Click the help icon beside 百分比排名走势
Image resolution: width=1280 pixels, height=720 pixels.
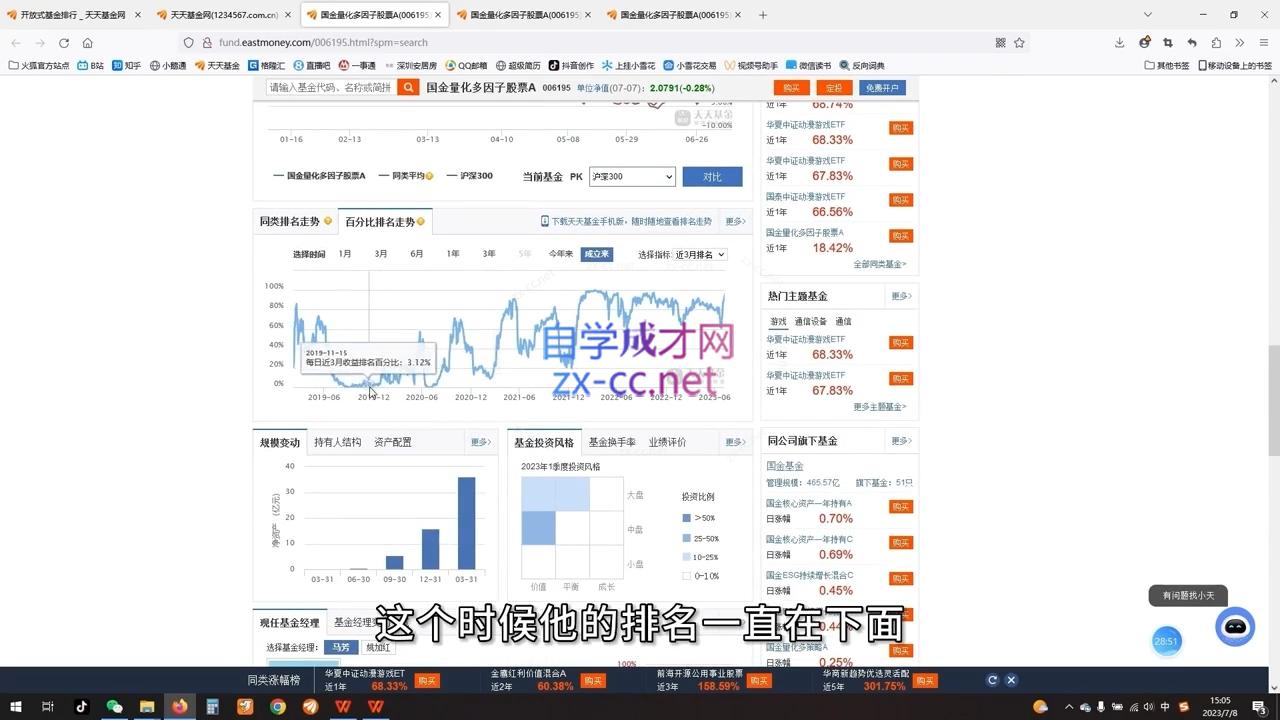coord(421,221)
